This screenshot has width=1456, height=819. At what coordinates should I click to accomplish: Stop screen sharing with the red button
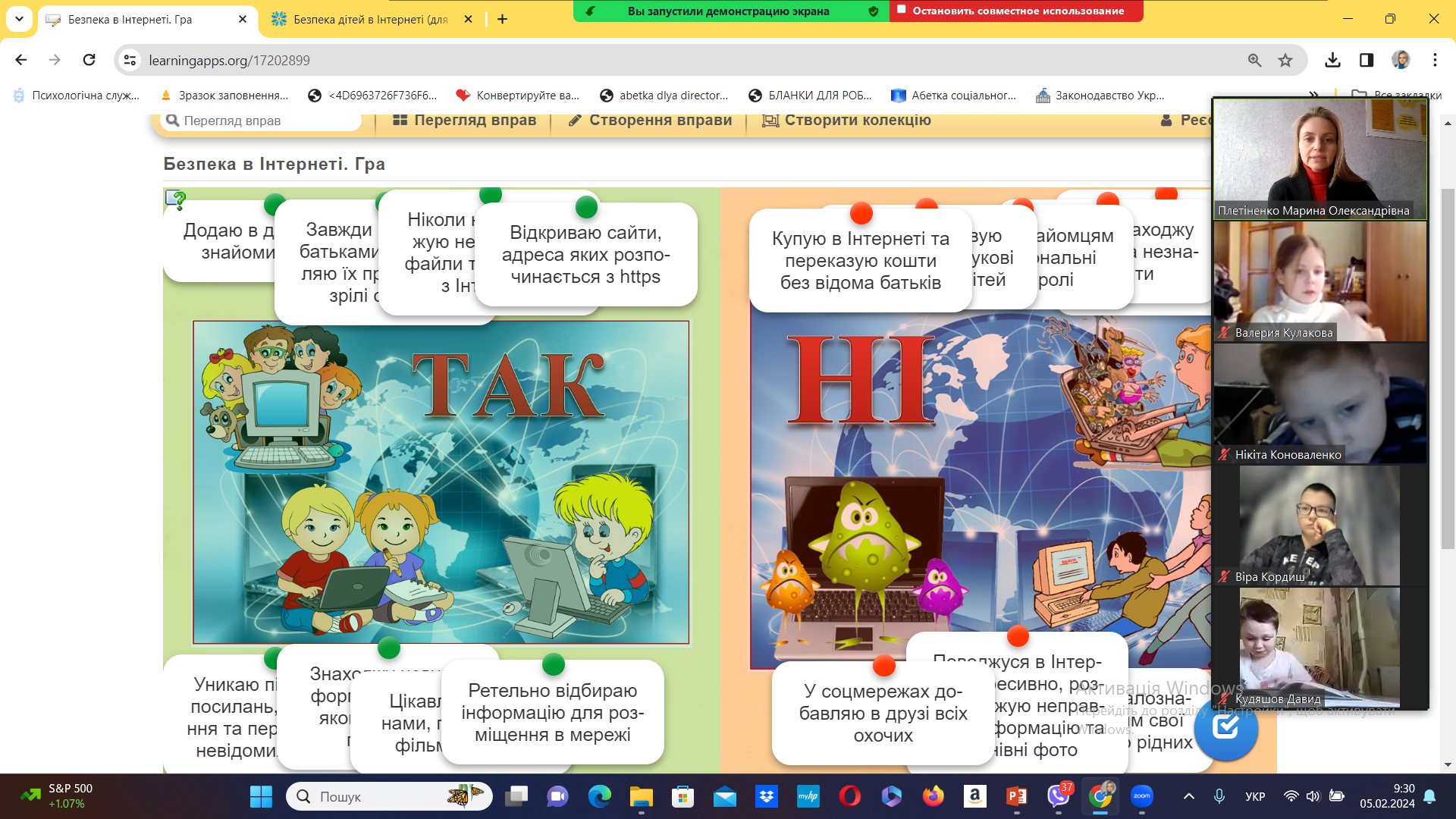pos(1016,11)
